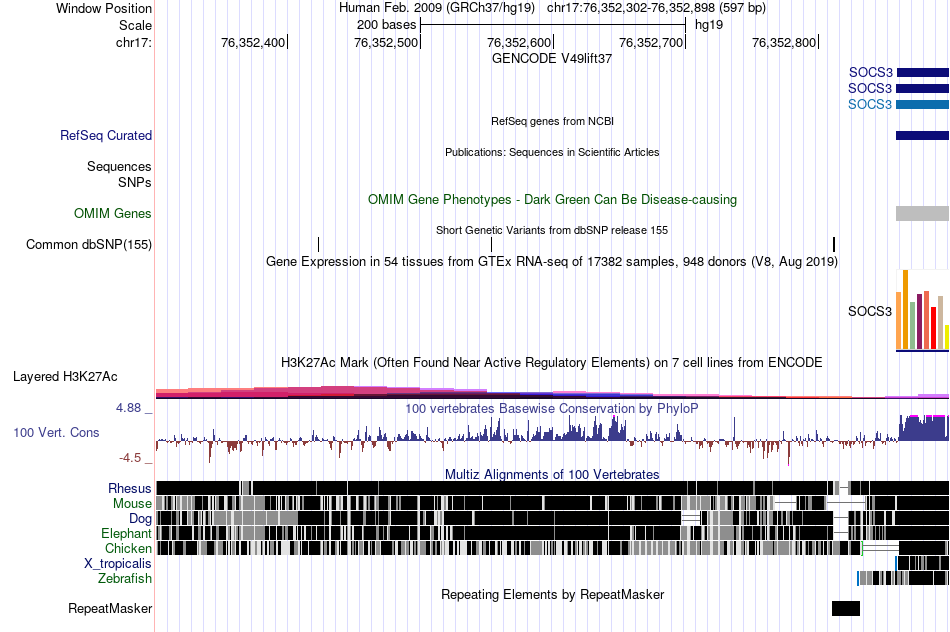Open the H3K27Ac Mark track title
Image resolution: width=950 pixels, height=632 pixels.
552,362
